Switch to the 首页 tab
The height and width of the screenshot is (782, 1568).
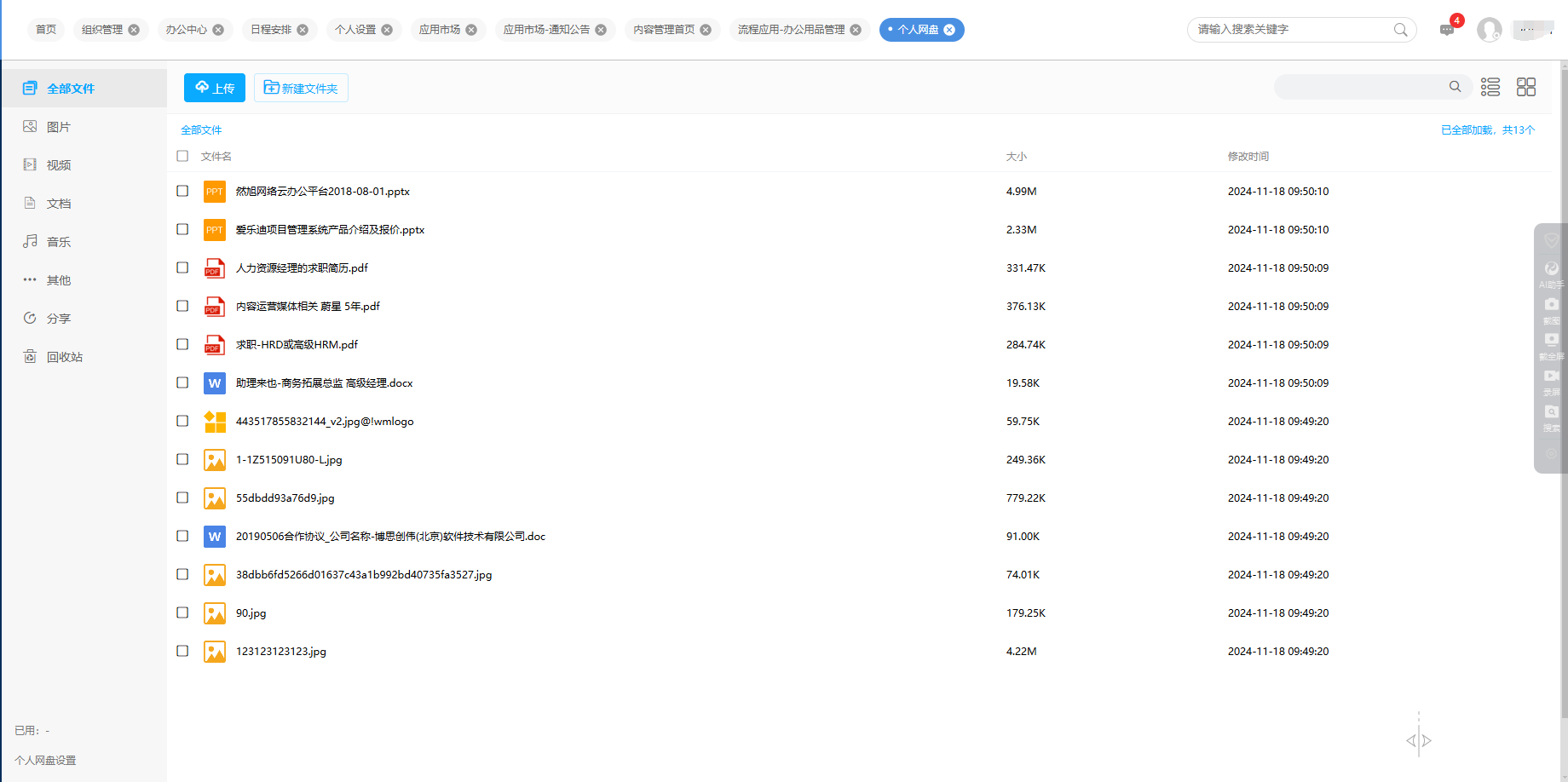click(46, 30)
